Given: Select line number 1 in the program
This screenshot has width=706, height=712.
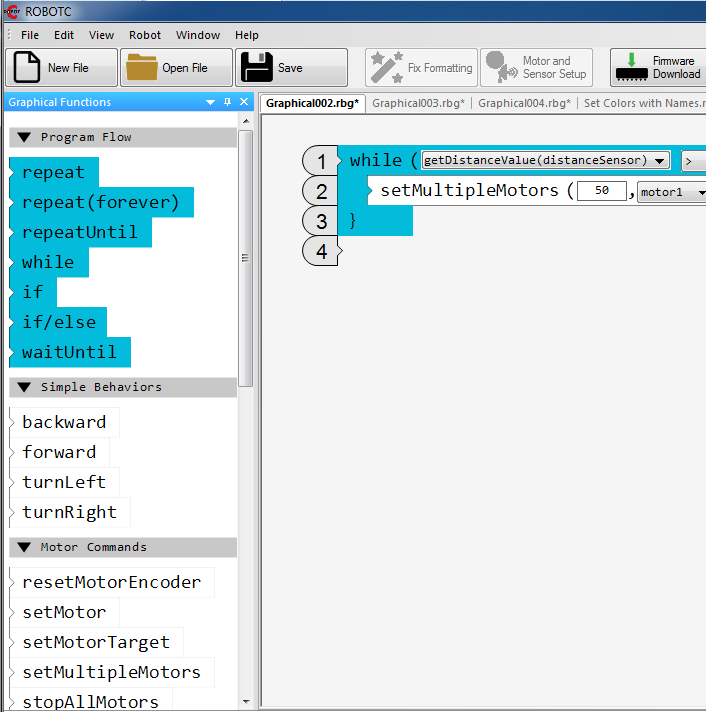Looking at the screenshot, I should point(321,161).
